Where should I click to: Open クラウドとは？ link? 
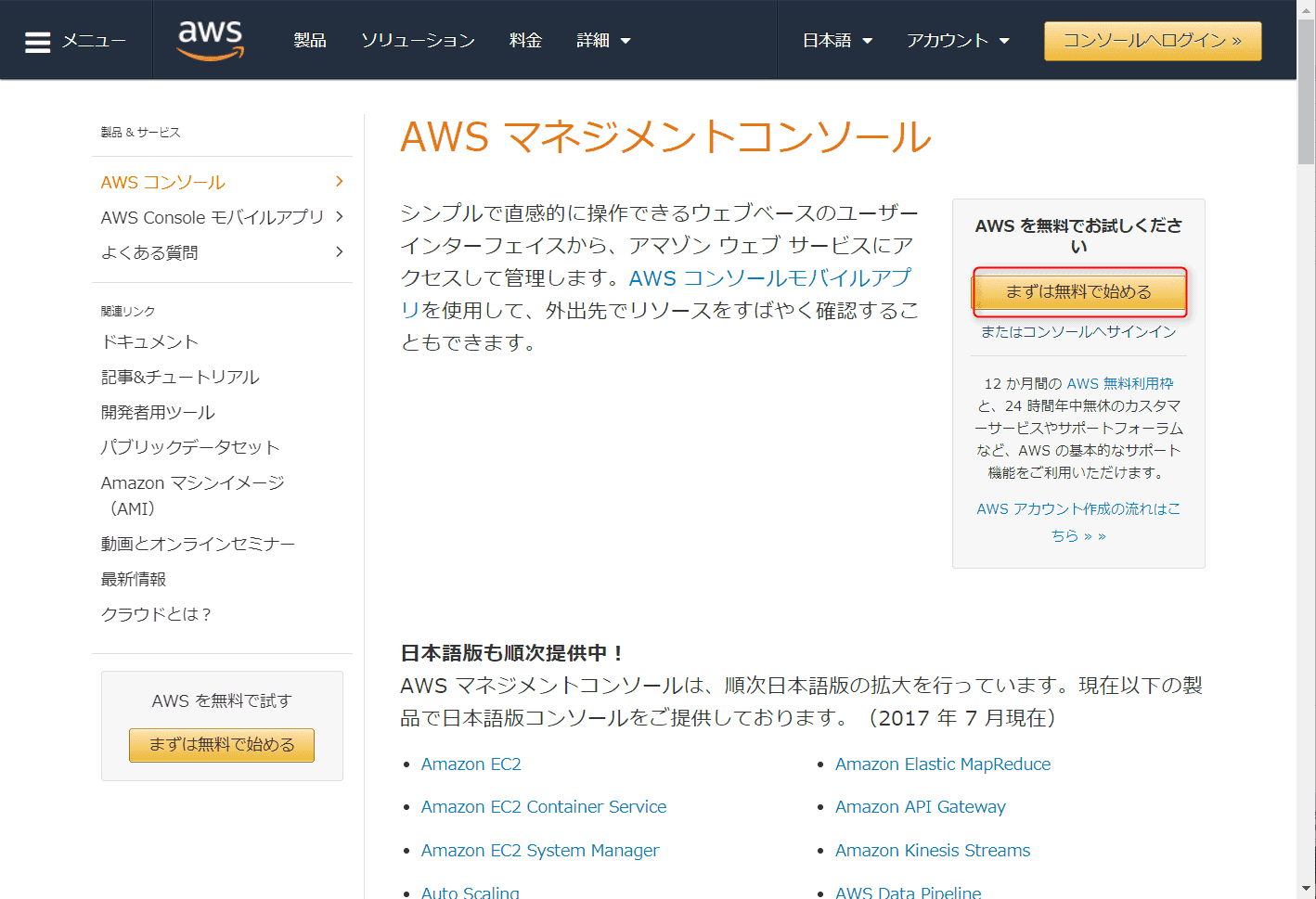coord(156,614)
